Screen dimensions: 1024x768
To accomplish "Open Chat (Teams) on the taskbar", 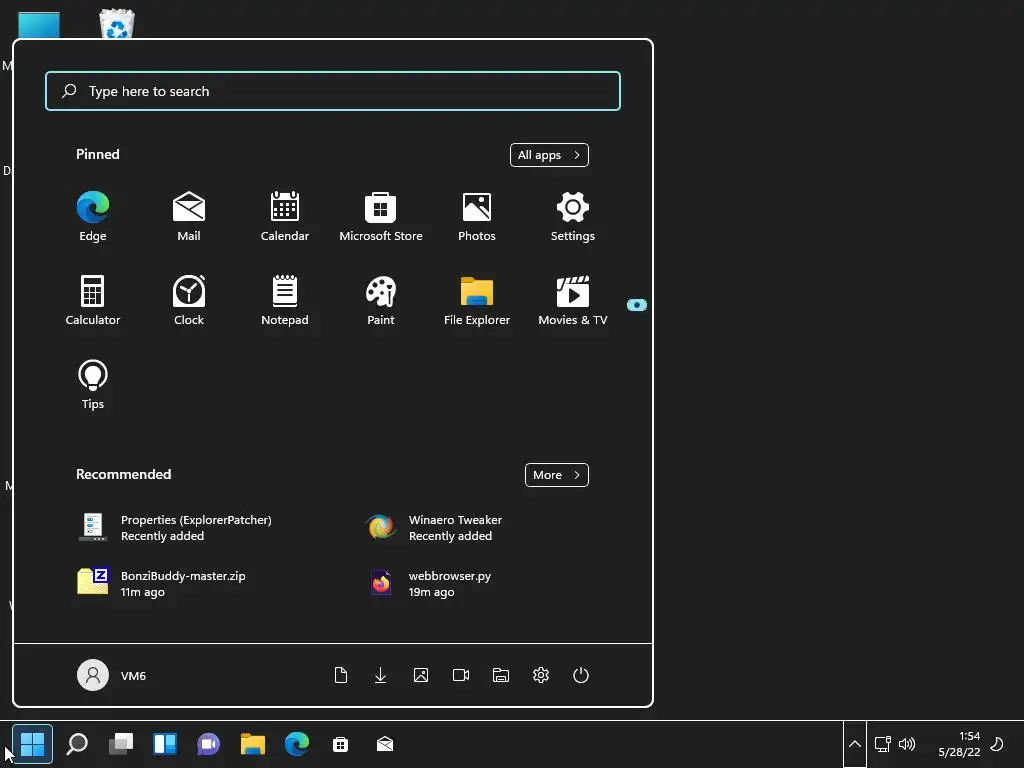I will click(x=208, y=744).
